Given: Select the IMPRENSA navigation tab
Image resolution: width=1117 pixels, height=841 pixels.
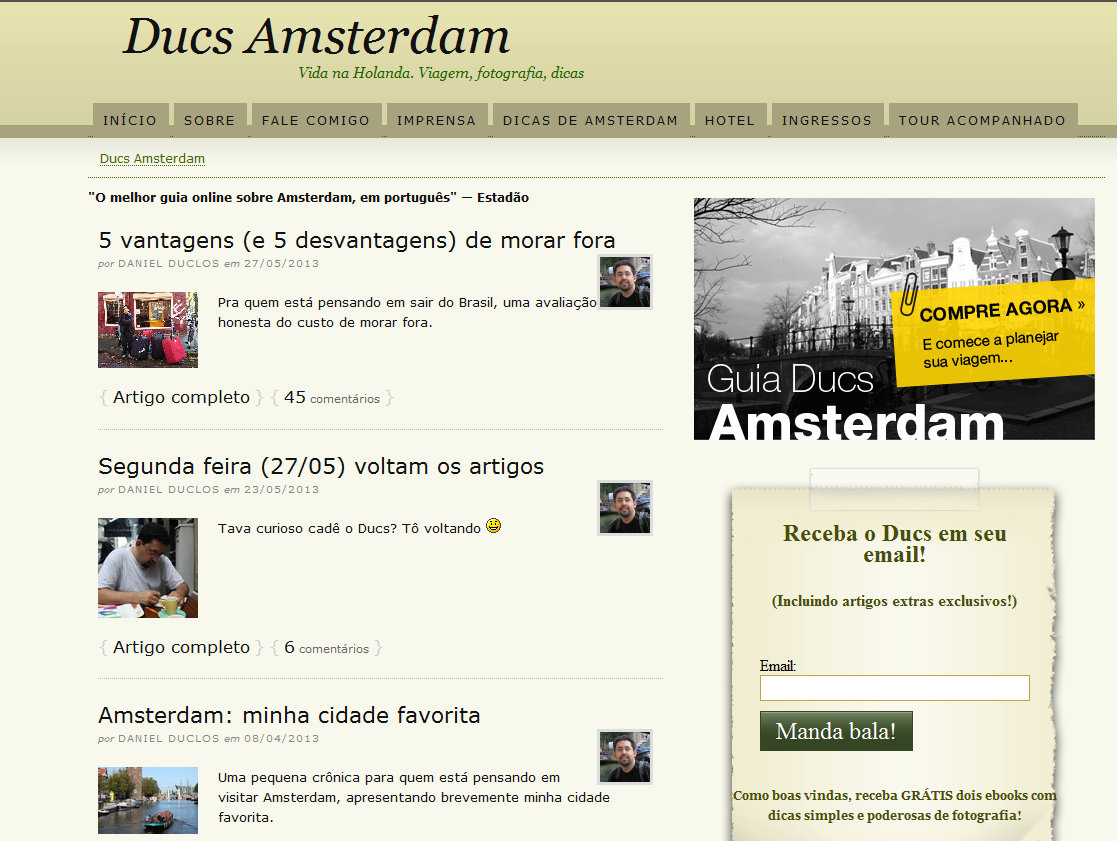Looking at the screenshot, I should click(436, 120).
